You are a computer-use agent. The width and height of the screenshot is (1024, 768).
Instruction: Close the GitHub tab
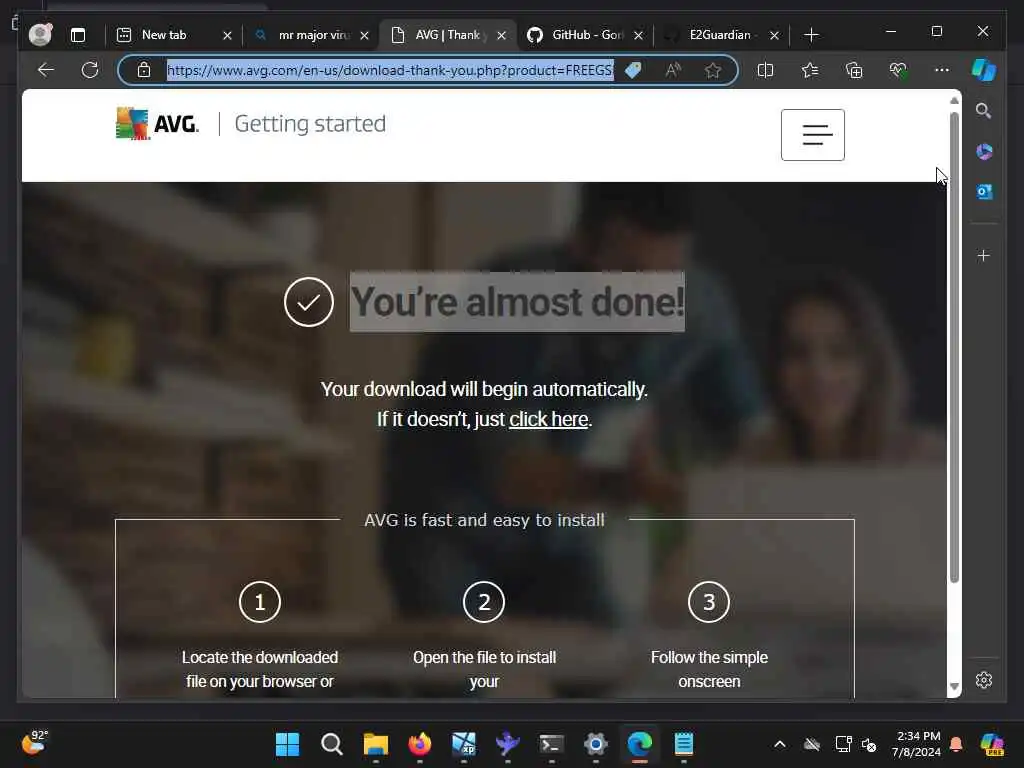click(x=639, y=35)
